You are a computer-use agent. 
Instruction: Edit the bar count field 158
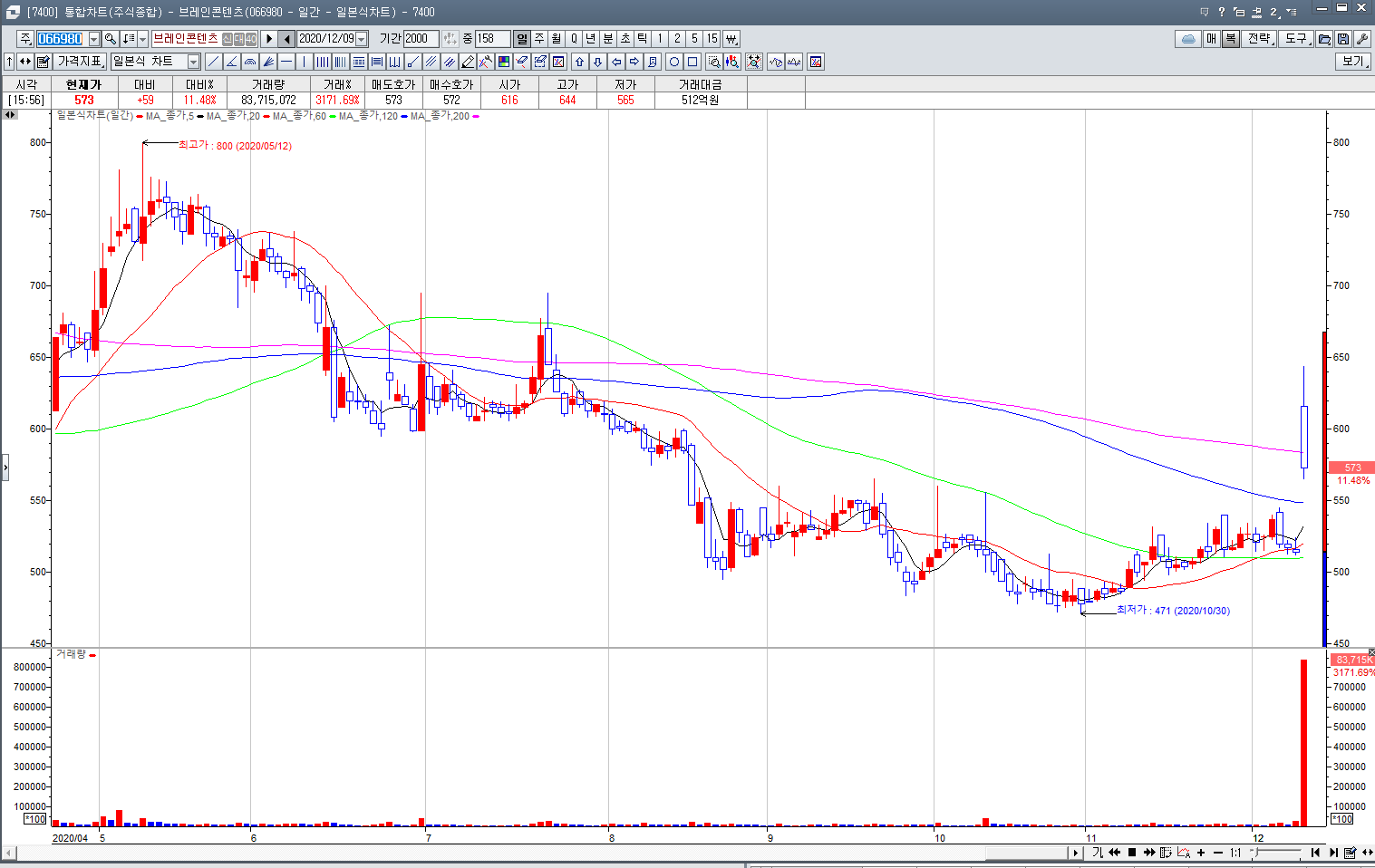click(x=492, y=39)
